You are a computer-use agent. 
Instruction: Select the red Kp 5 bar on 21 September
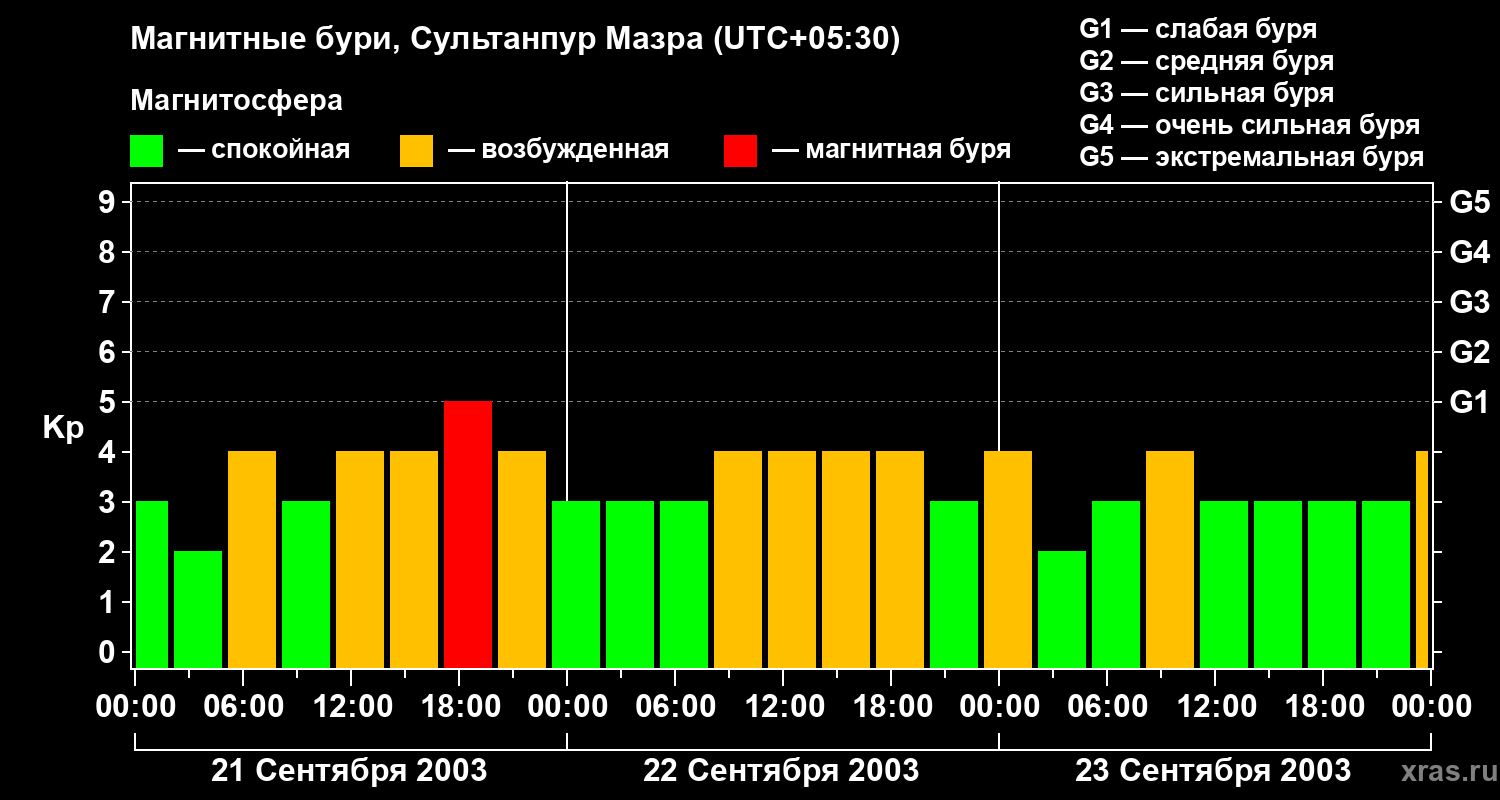pyautogui.click(x=468, y=534)
